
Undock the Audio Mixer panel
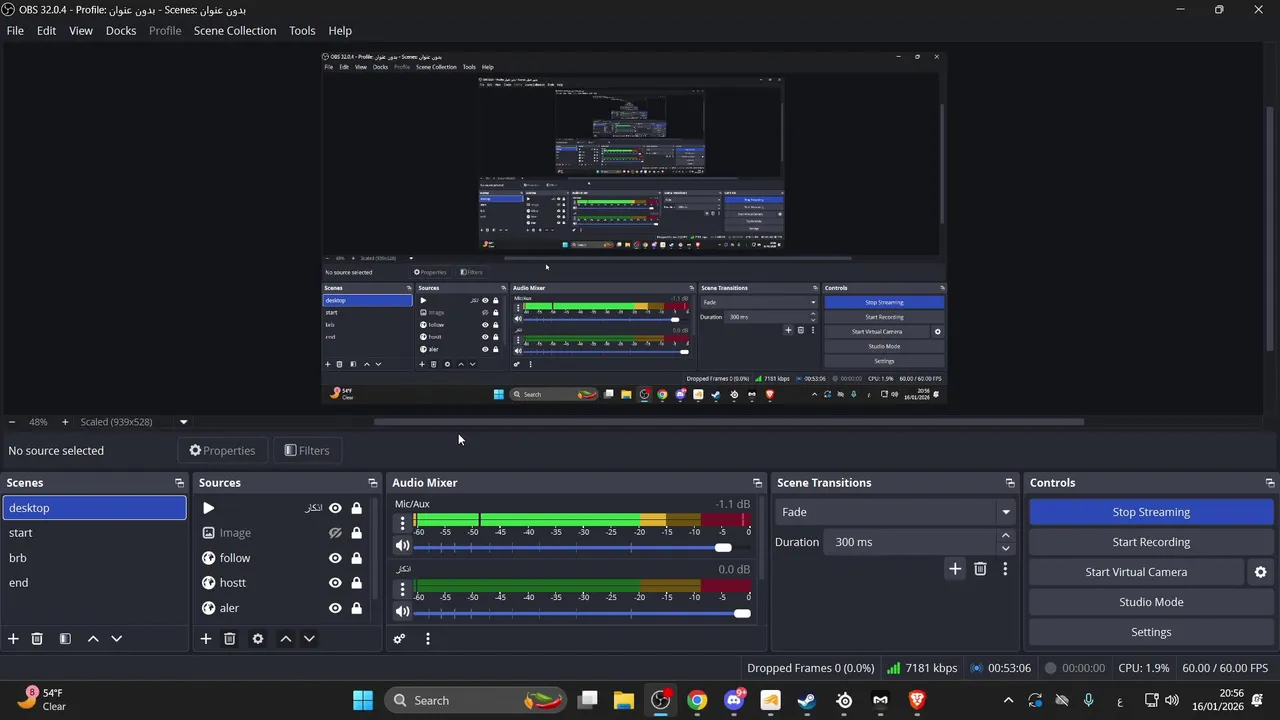coord(757,483)
